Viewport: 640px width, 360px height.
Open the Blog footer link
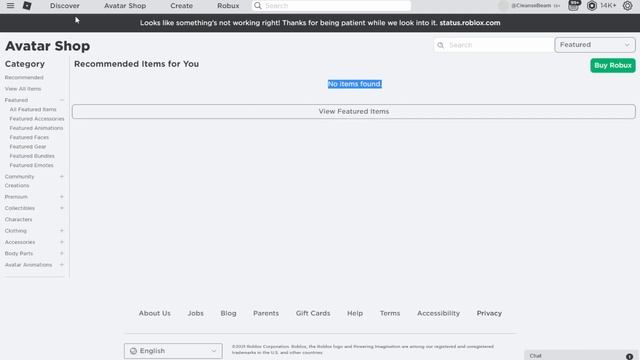point(228,313)
